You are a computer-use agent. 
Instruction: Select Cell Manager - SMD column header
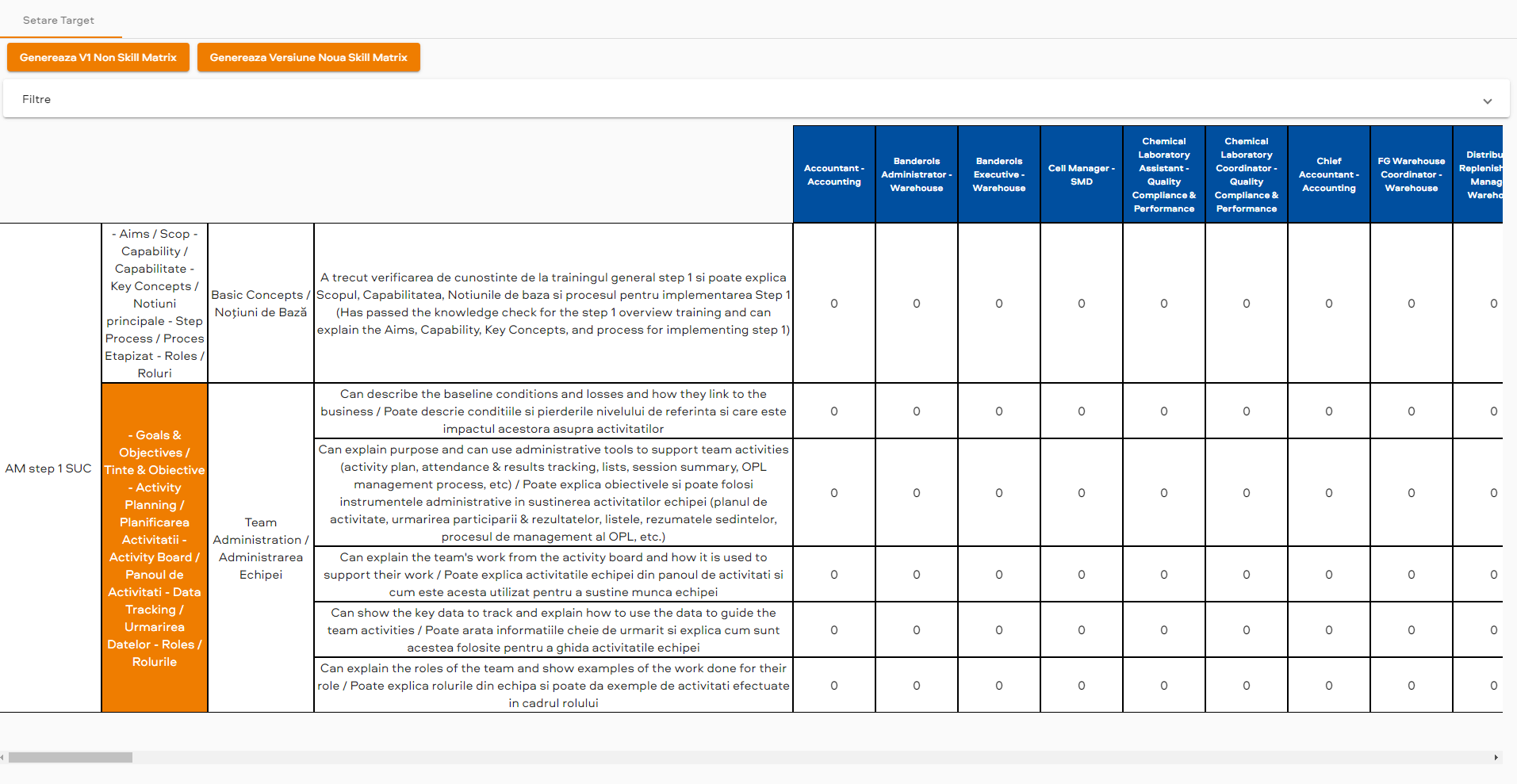point(1082,174)
